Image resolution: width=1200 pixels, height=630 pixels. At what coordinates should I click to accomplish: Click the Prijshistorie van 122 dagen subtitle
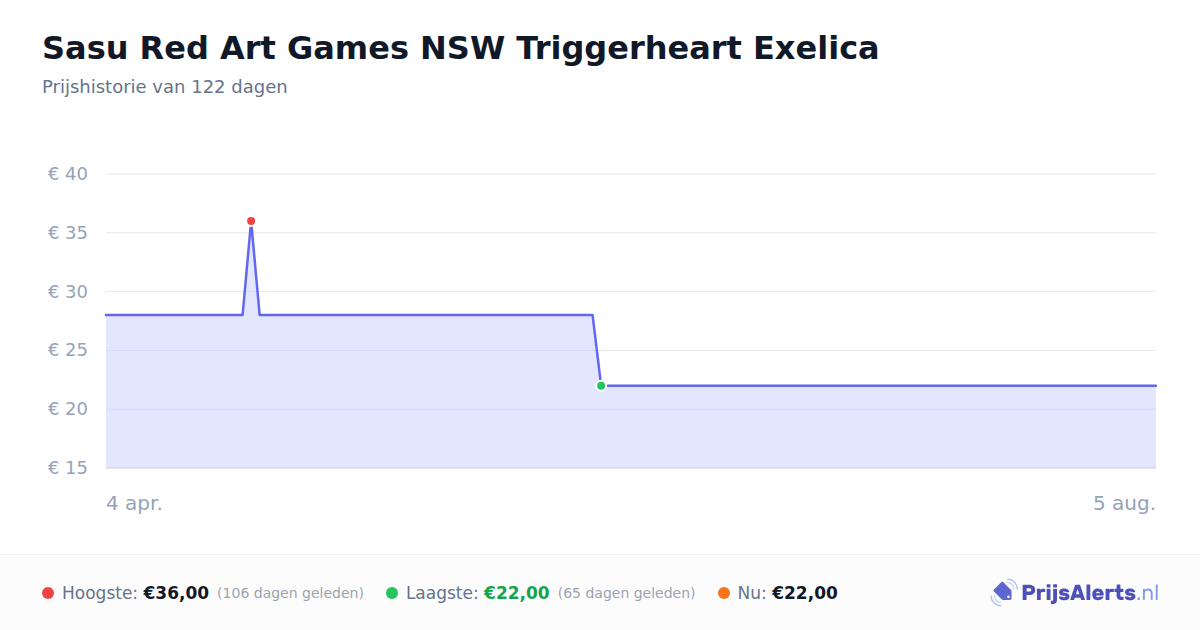click(x=165, y=87)
